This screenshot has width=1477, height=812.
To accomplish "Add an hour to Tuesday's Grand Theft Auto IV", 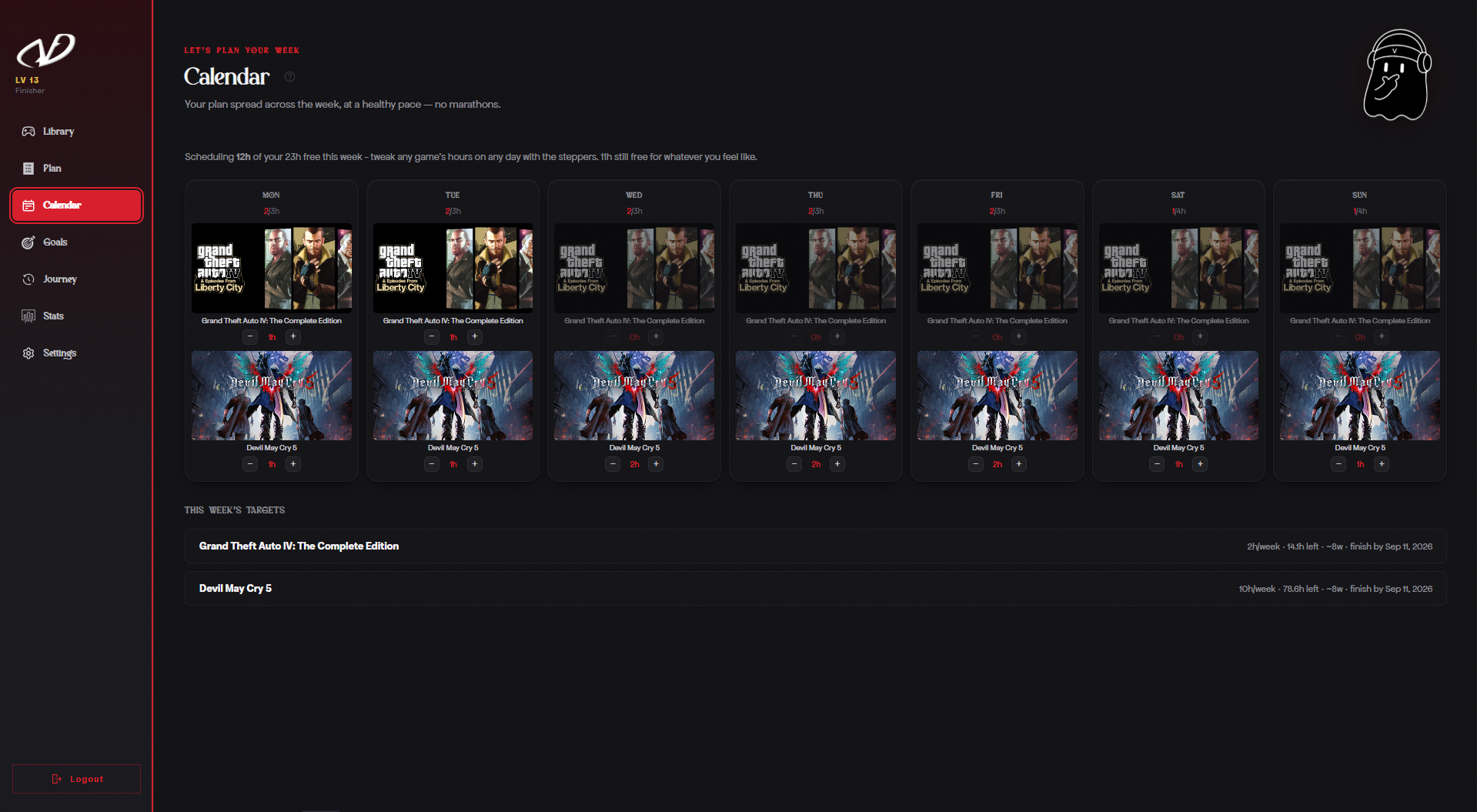I will [475, 336].
